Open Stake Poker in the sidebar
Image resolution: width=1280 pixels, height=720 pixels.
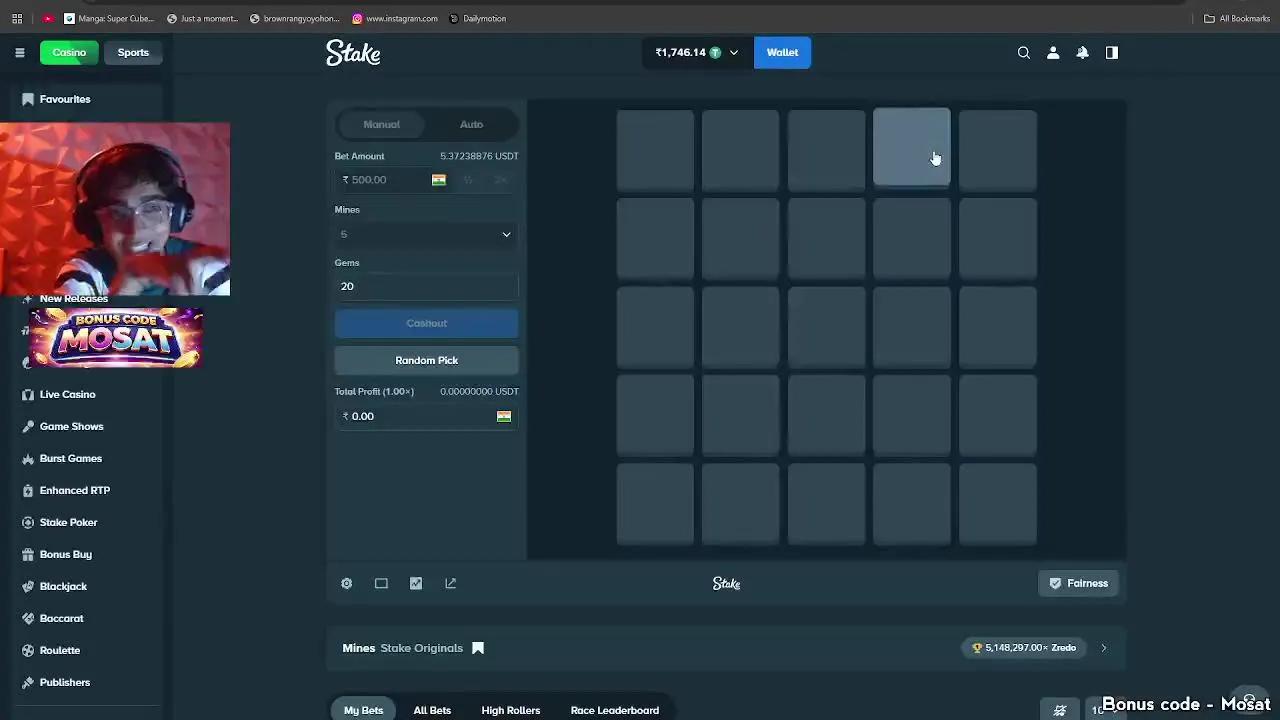(x=68, y=522)
